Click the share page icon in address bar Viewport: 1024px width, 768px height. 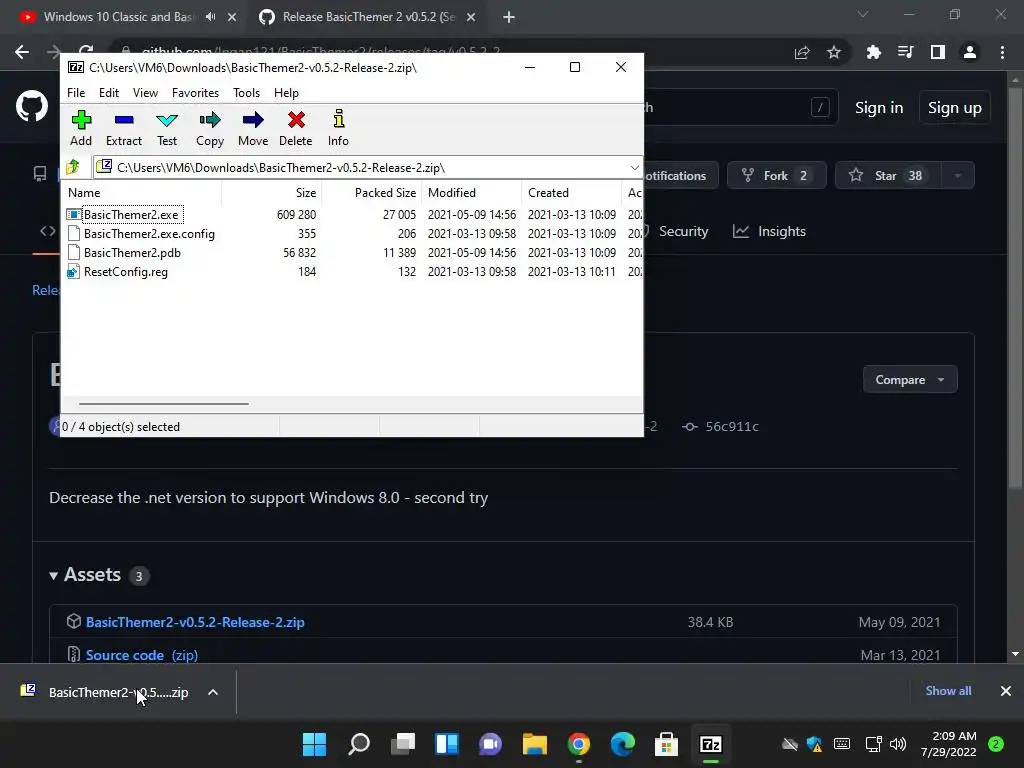pyautogui.click(x=802, y=52)
